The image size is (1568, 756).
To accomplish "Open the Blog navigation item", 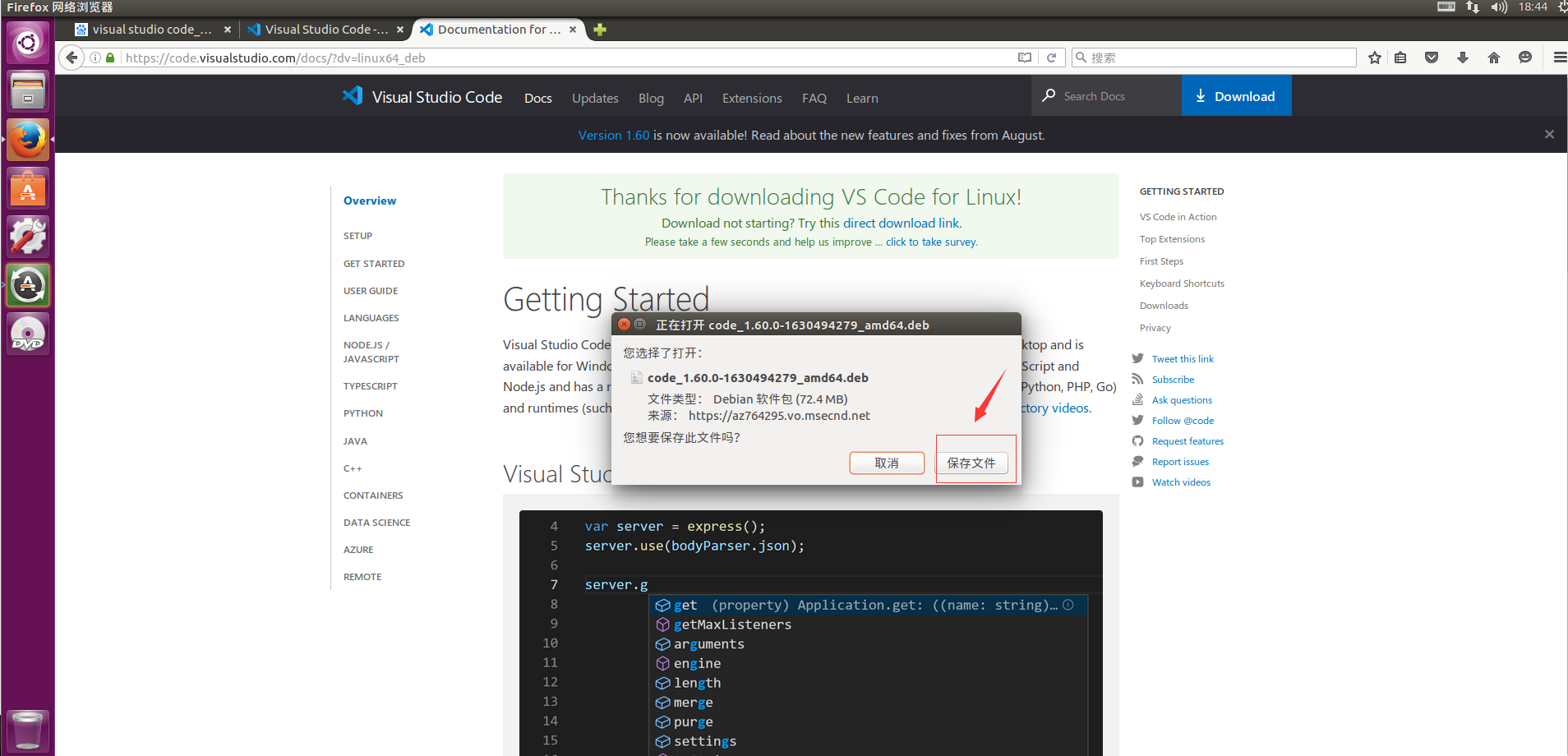I will tap(651, 98).
